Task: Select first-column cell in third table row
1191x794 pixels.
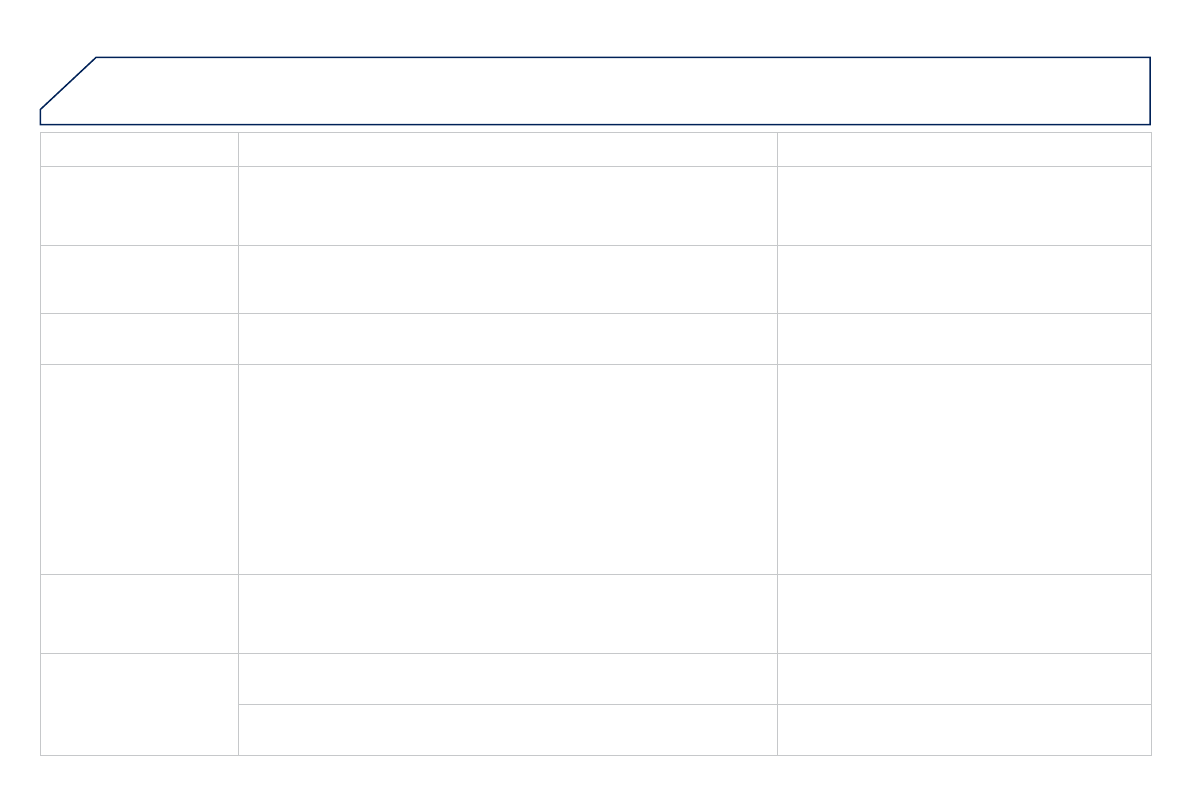Action: pos(139,279)
